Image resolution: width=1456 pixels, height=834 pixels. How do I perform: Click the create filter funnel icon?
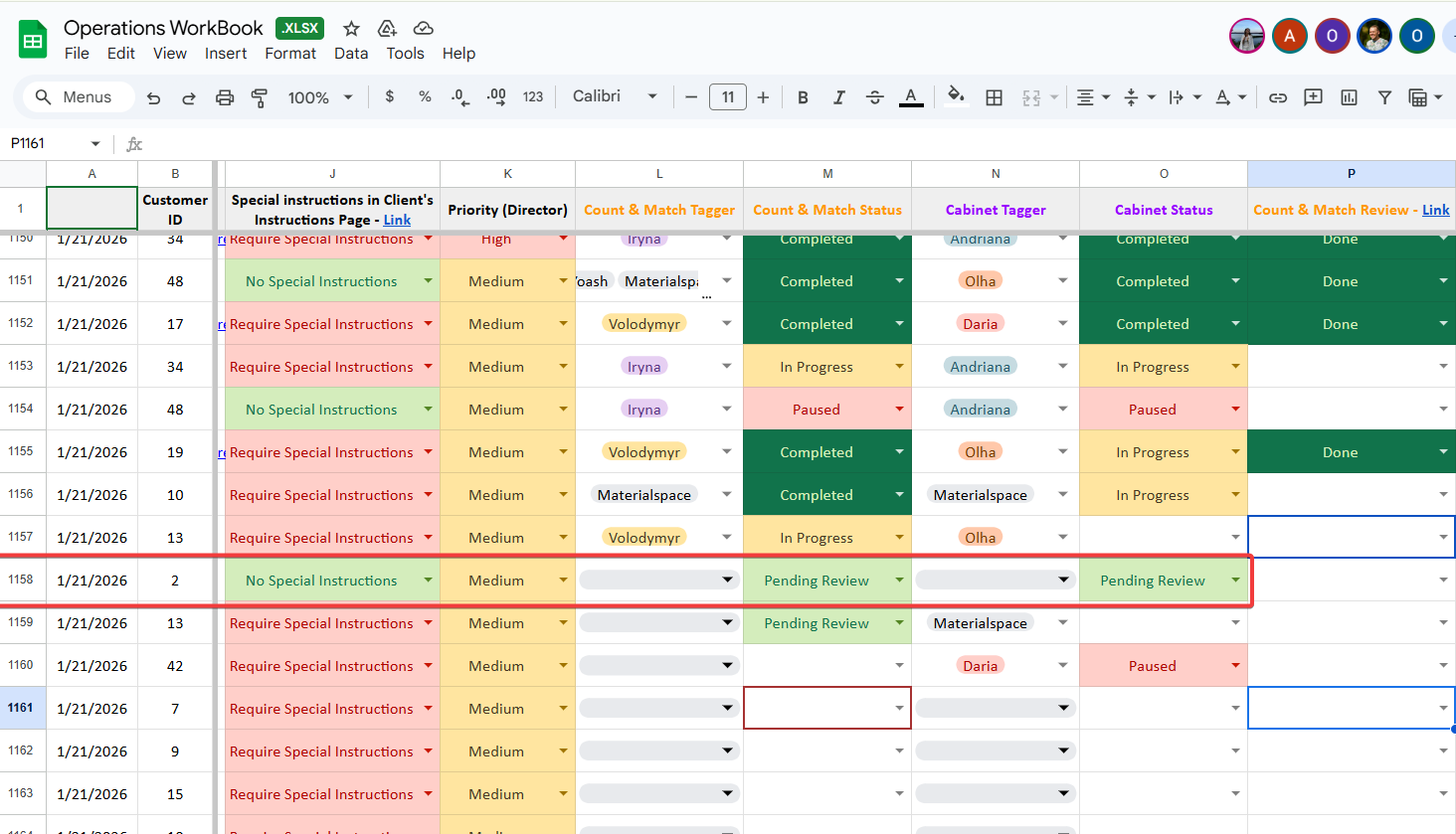pyautogui.click(x=1384, y=97)
